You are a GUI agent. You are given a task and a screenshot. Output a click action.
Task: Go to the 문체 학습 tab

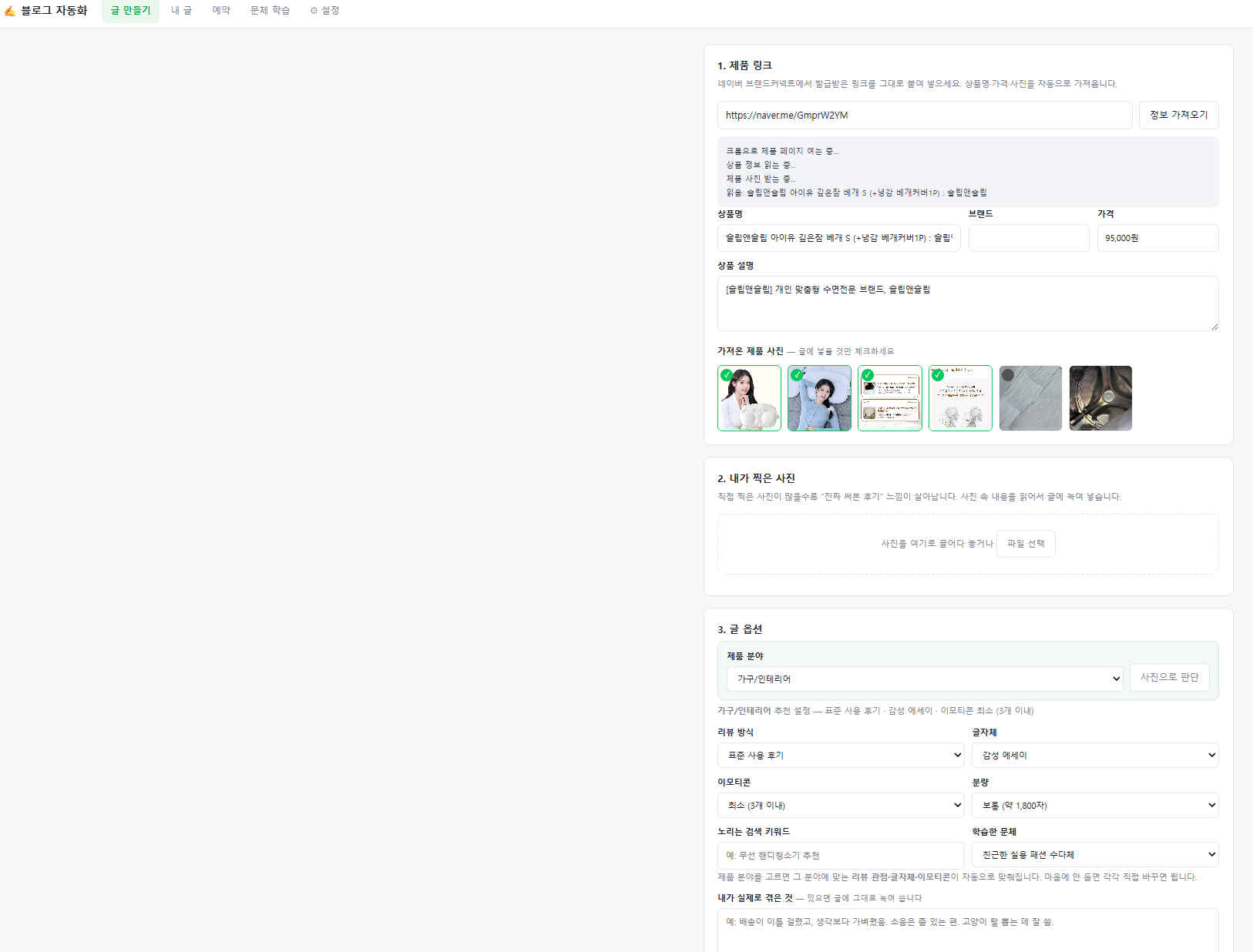coord(270,11)
